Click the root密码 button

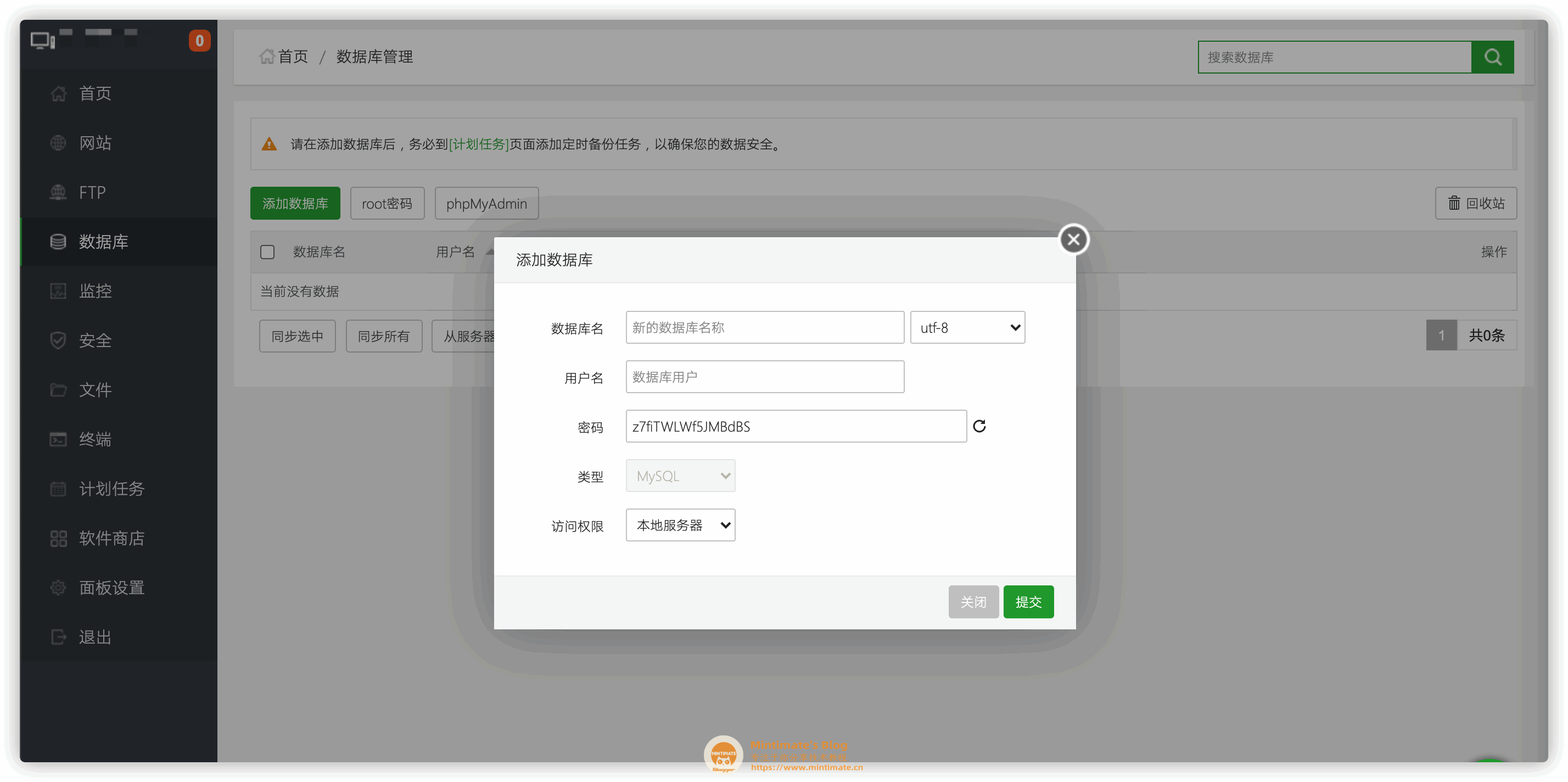click(387, 203)
